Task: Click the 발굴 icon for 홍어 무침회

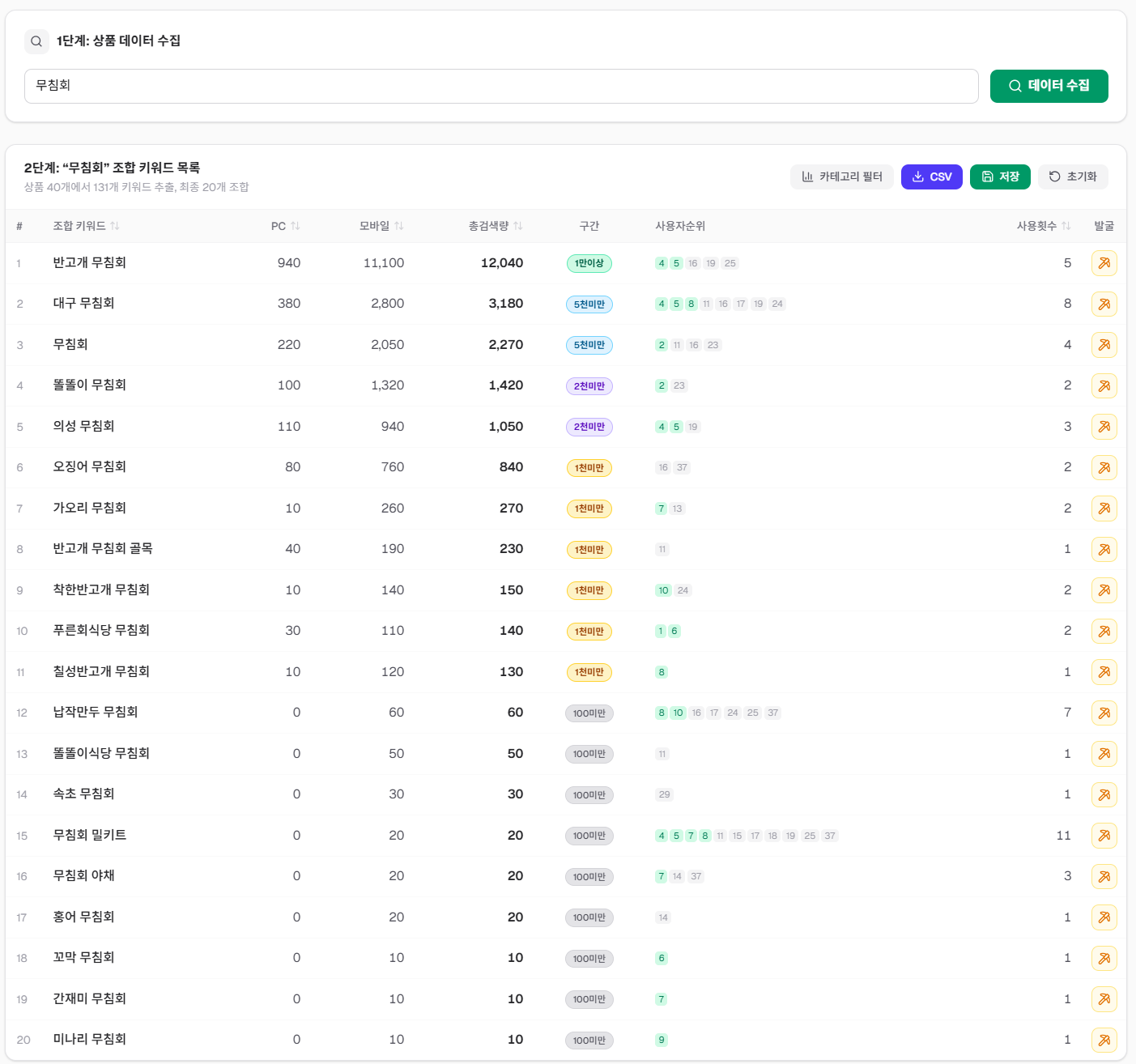Action: pos(1104,917)
